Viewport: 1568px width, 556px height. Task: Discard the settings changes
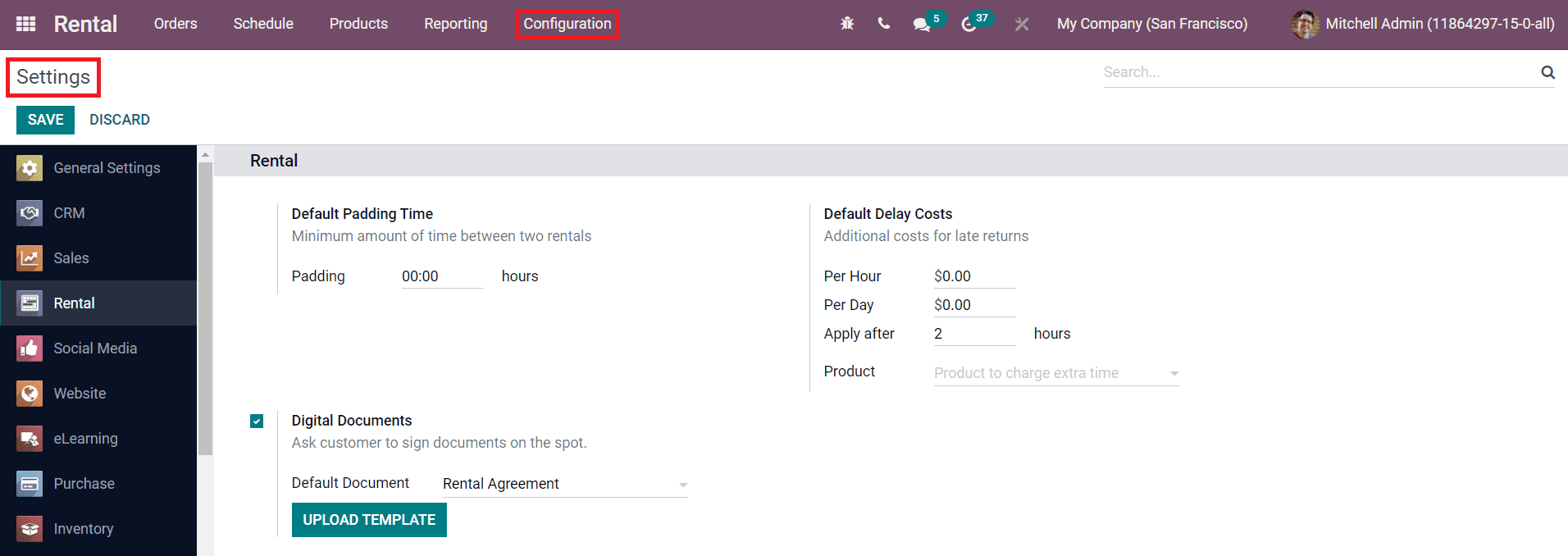pyautogui.click(x=120, y=120)
